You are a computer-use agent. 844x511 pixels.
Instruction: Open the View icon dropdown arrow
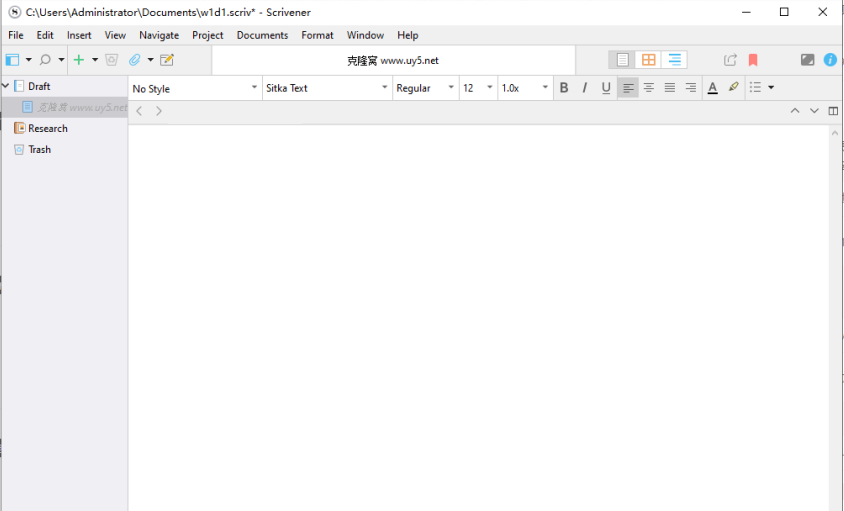coord(29,60)
